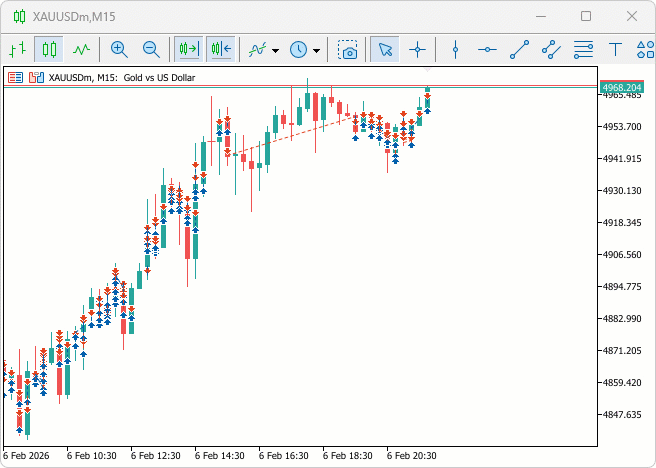Click the 6 Feb 12:30 time label
Screen dimensions: 656x468
(156, 455)
